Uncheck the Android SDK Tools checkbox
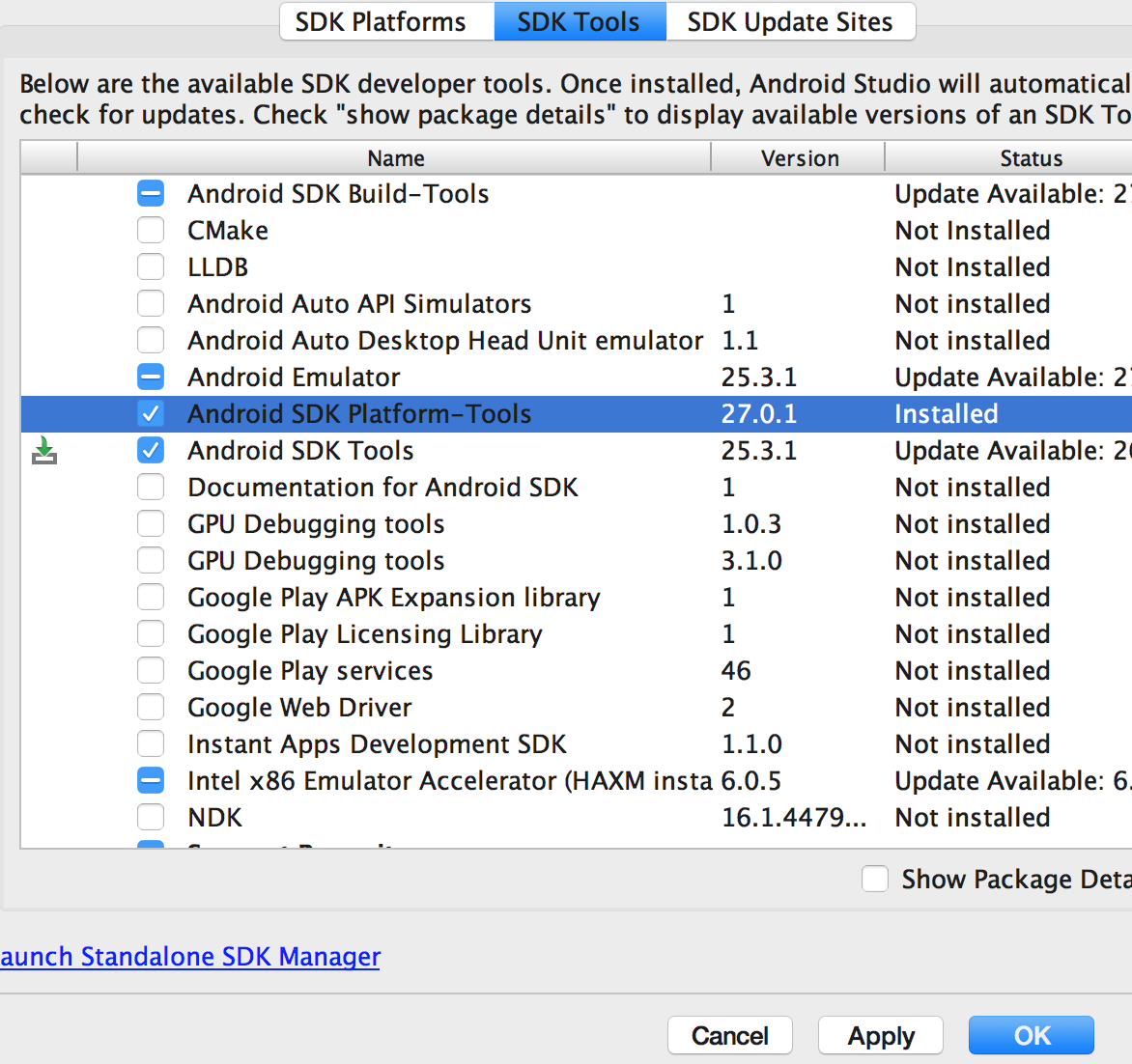 (x=151, y=451)
